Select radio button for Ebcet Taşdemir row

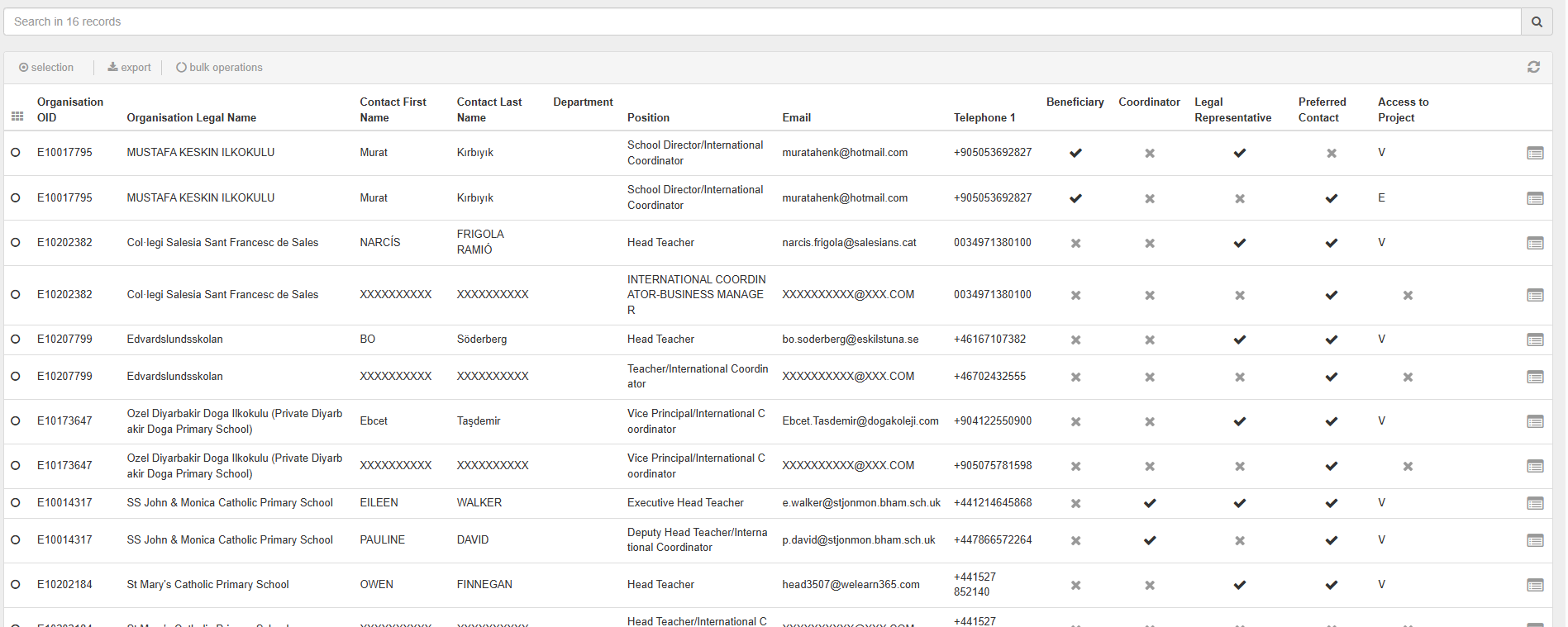coord(16,420)
